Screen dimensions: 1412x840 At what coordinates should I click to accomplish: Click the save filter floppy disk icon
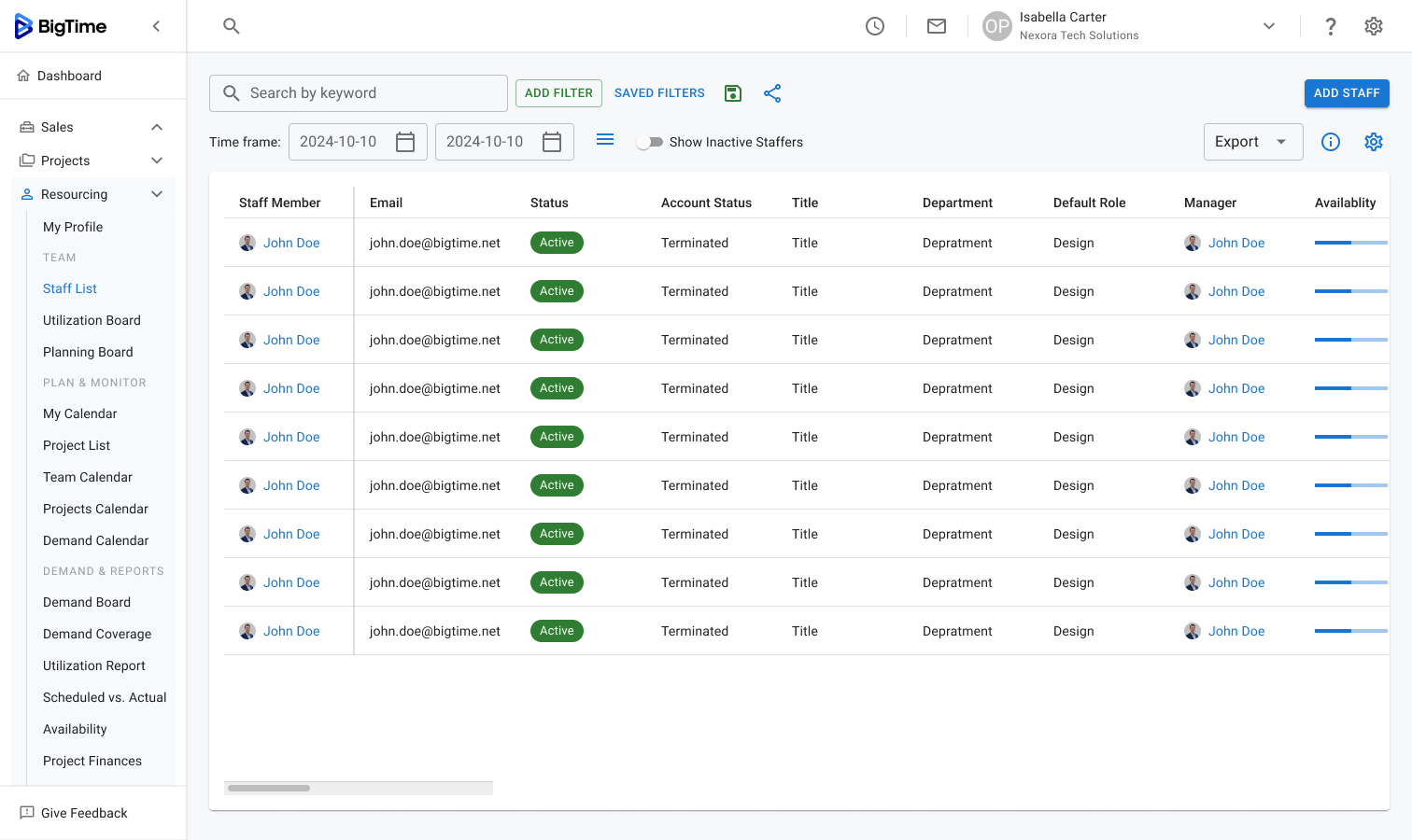[733, 93]
